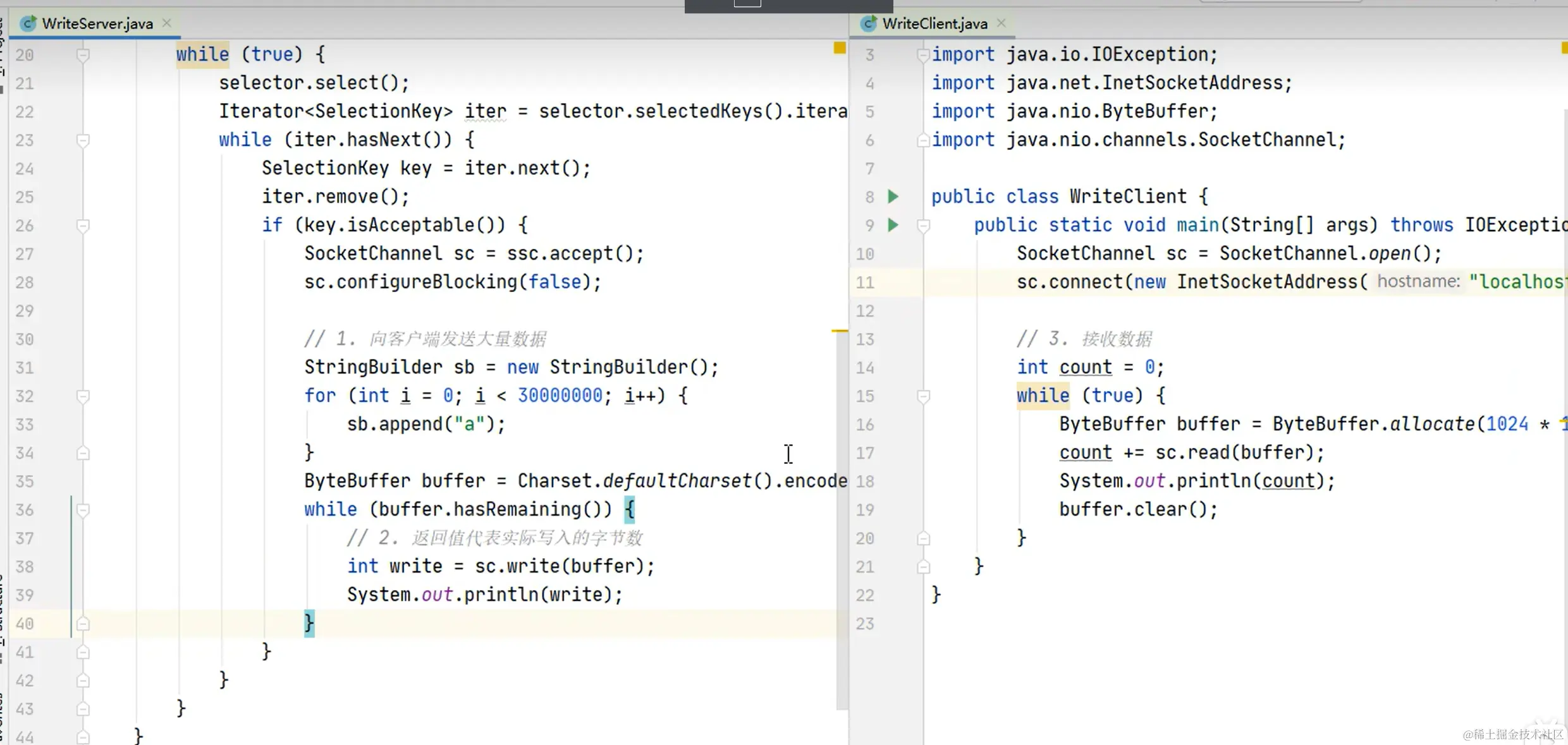Click the WriteClient.java class file icon

[x=869, y=23]
